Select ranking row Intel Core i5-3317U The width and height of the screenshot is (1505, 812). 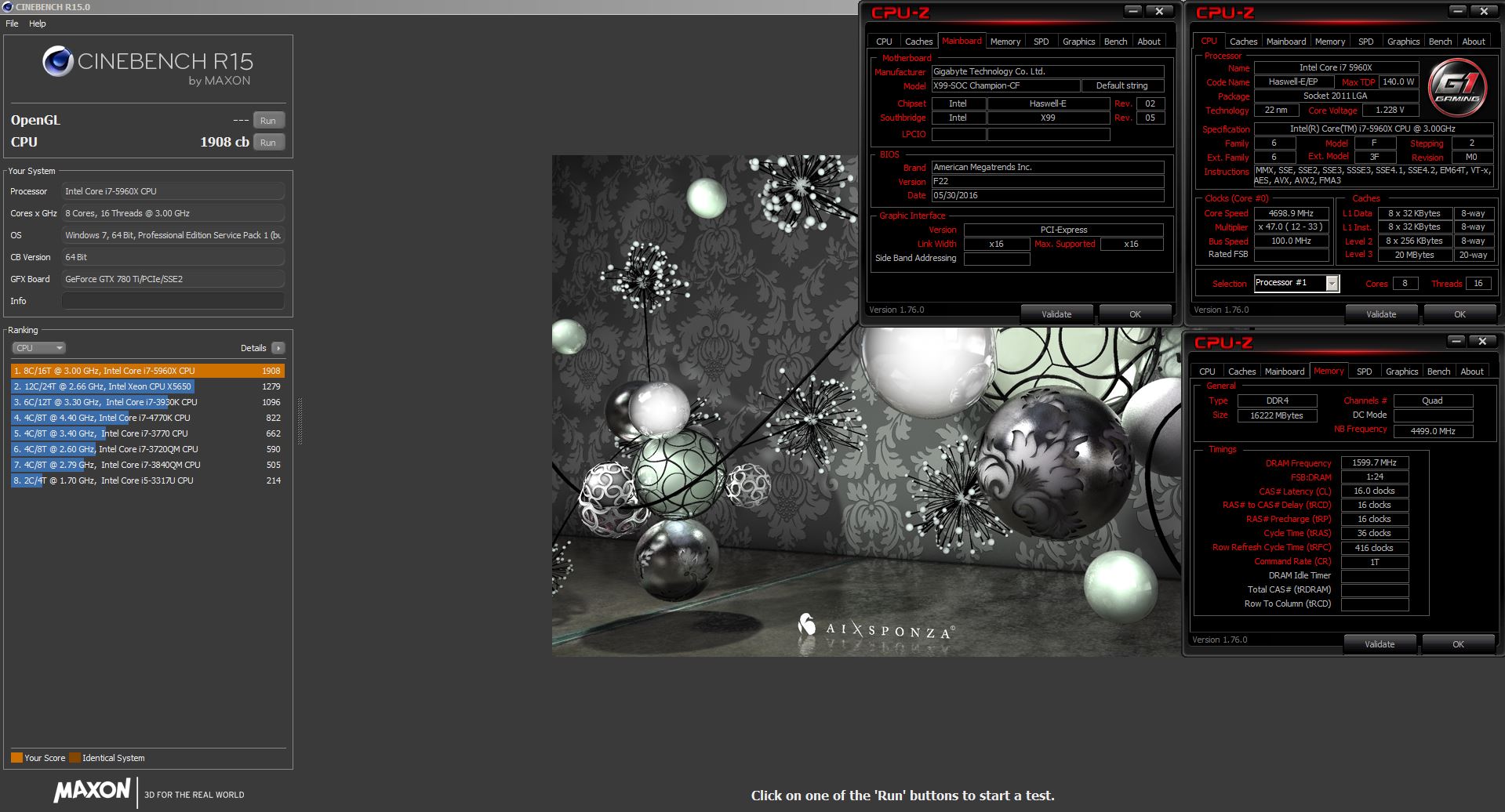point(147,480)
